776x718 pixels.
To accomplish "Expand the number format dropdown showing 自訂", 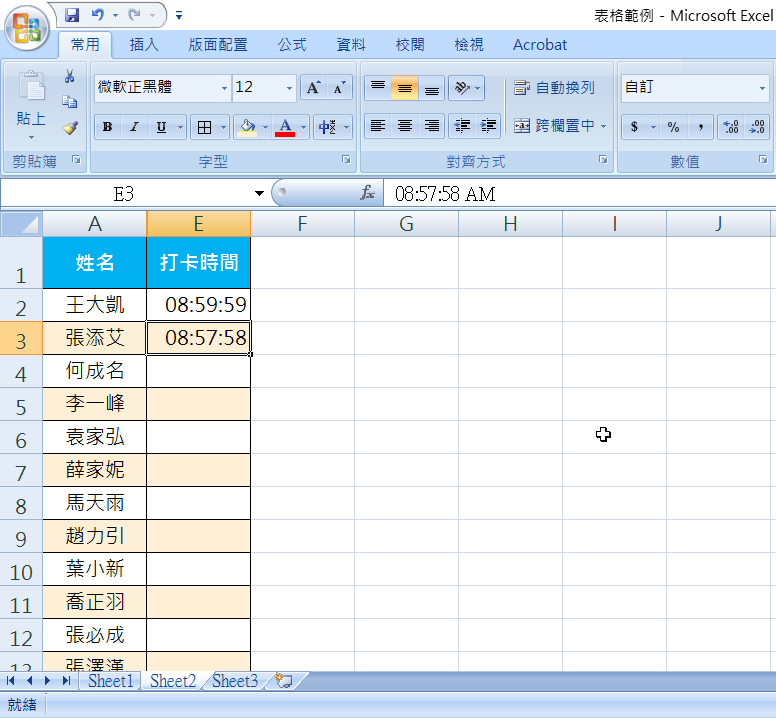I will point(762,88).
